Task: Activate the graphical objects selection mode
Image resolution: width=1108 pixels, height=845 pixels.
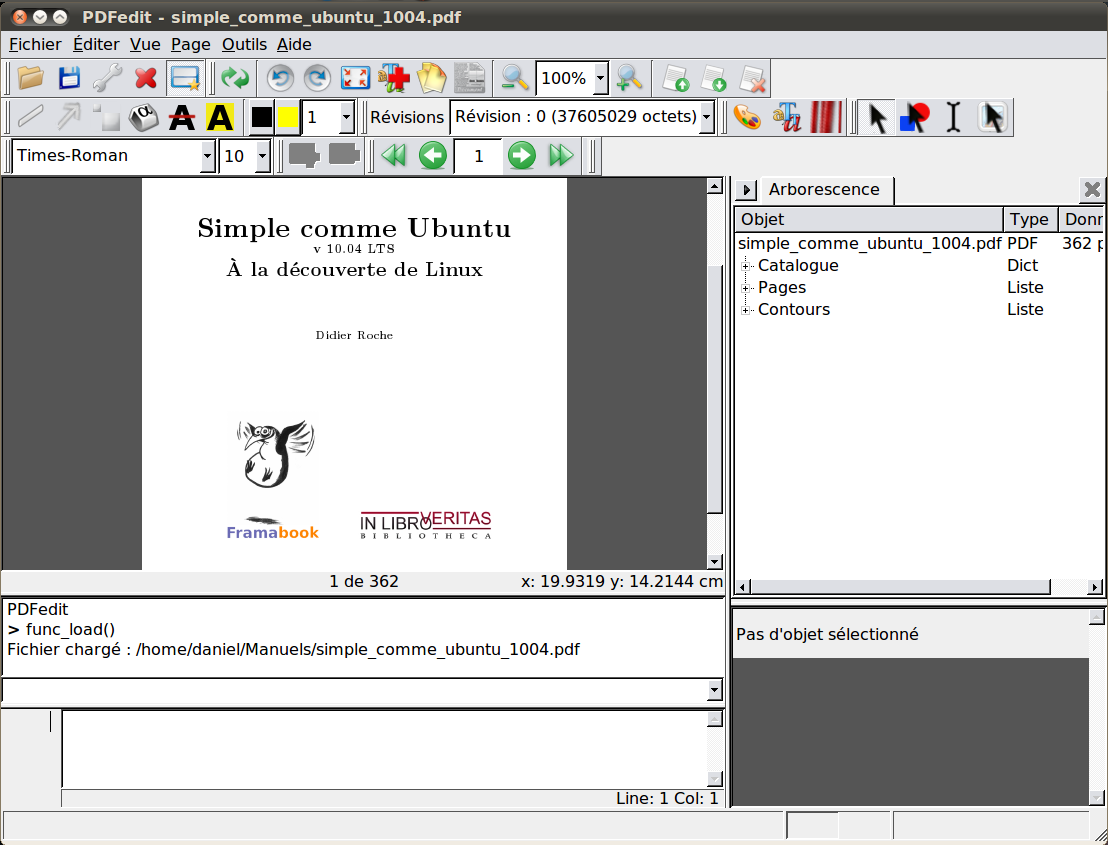Action: [914, 117]
